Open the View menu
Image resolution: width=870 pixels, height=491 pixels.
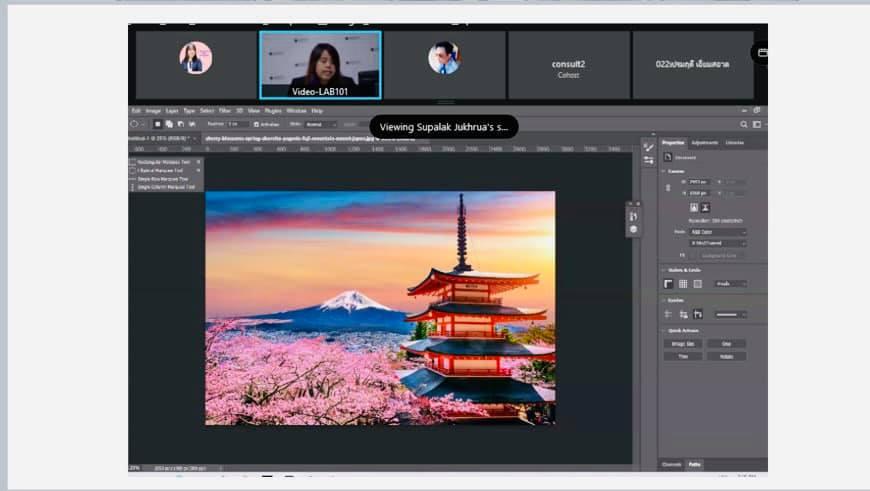coord(254,111)
